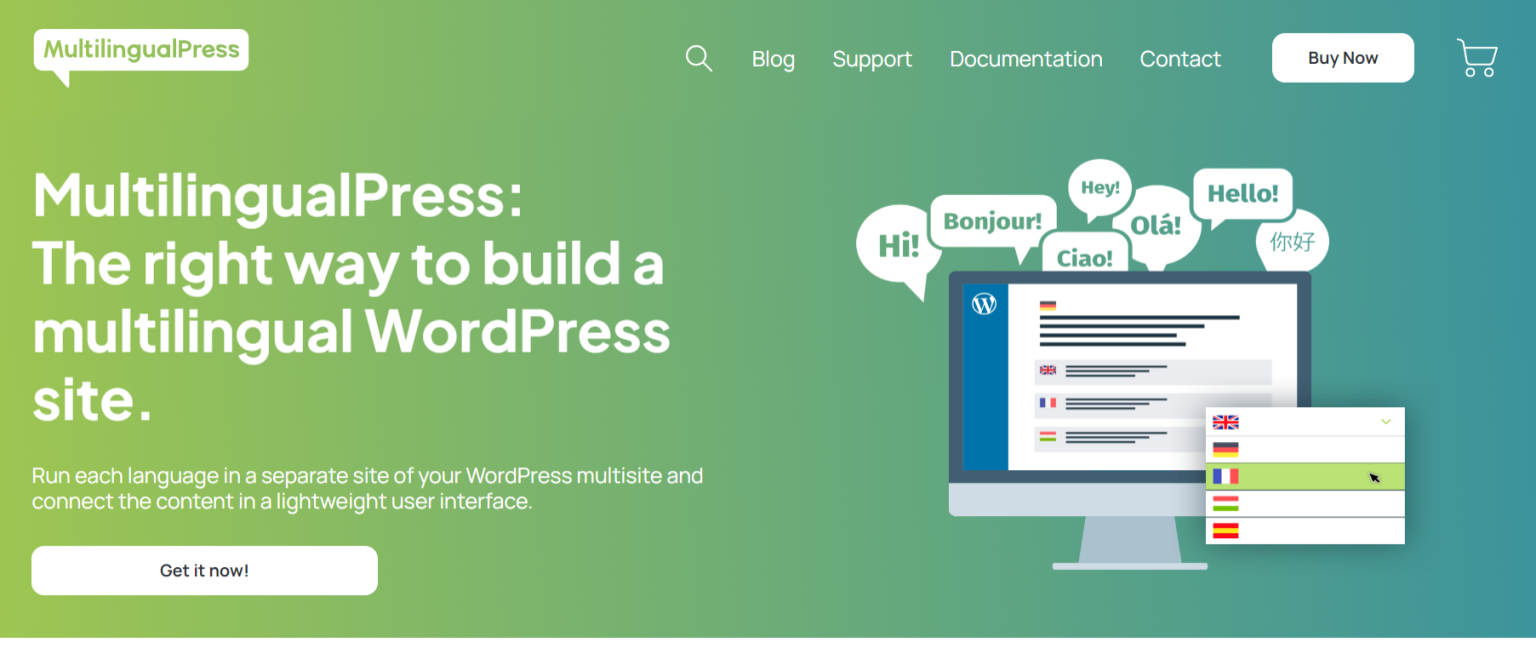This screenshot has width=1536, height=648.
Task: Open the Support menu item
Action: coord(871,59)
